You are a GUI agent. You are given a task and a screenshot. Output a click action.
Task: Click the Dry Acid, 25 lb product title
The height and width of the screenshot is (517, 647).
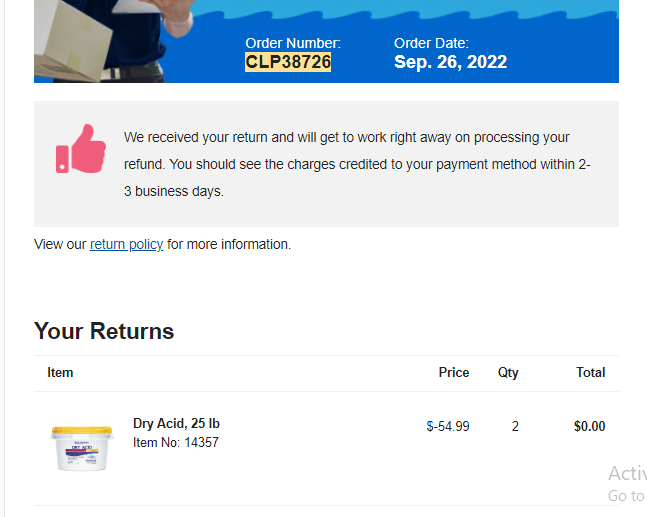tap(176, 423)
